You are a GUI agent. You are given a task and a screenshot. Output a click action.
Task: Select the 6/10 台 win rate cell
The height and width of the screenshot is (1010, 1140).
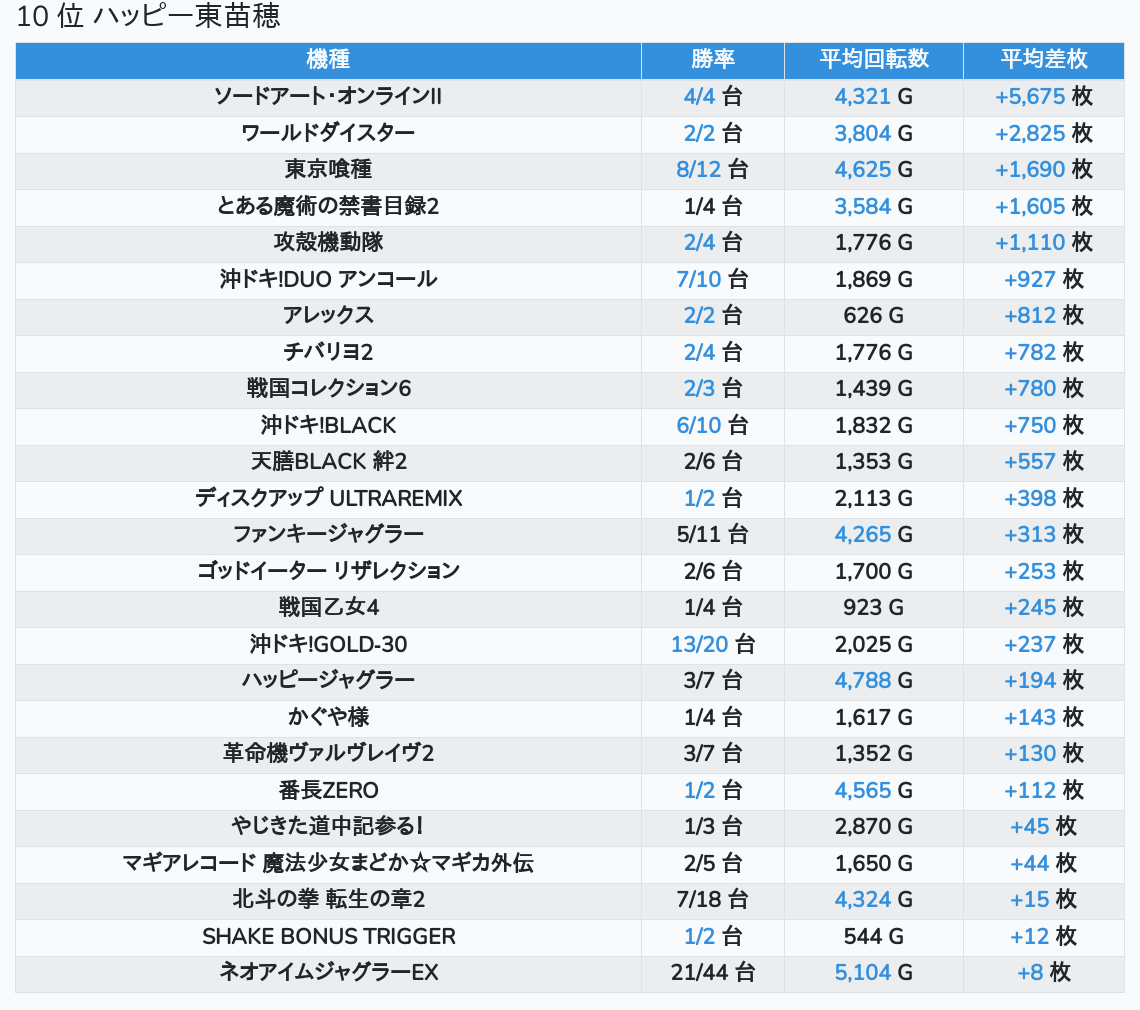pyautogui.click(x=712, y=425)
